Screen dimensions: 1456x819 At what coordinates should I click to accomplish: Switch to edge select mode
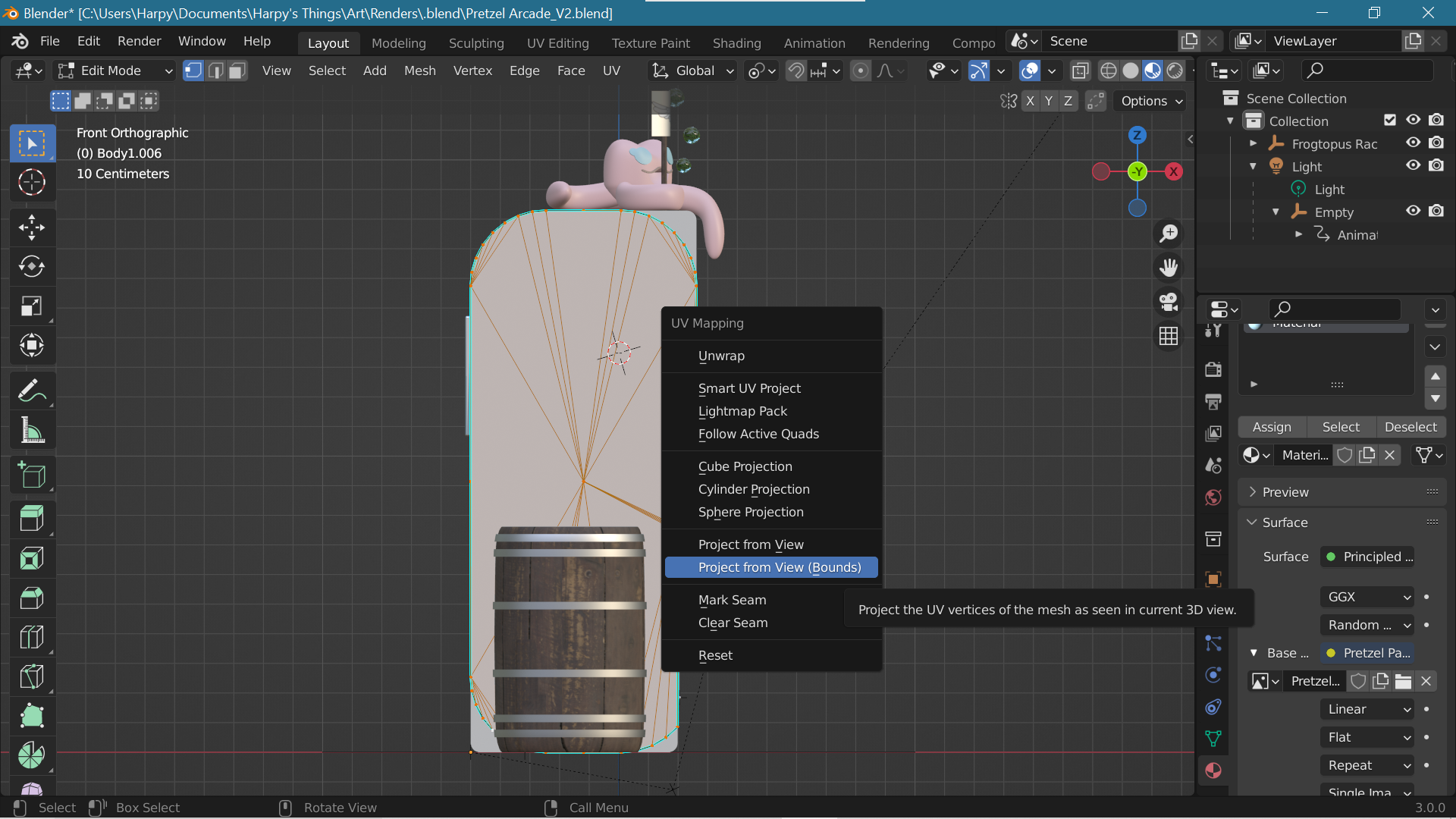(x=215, y=71)
